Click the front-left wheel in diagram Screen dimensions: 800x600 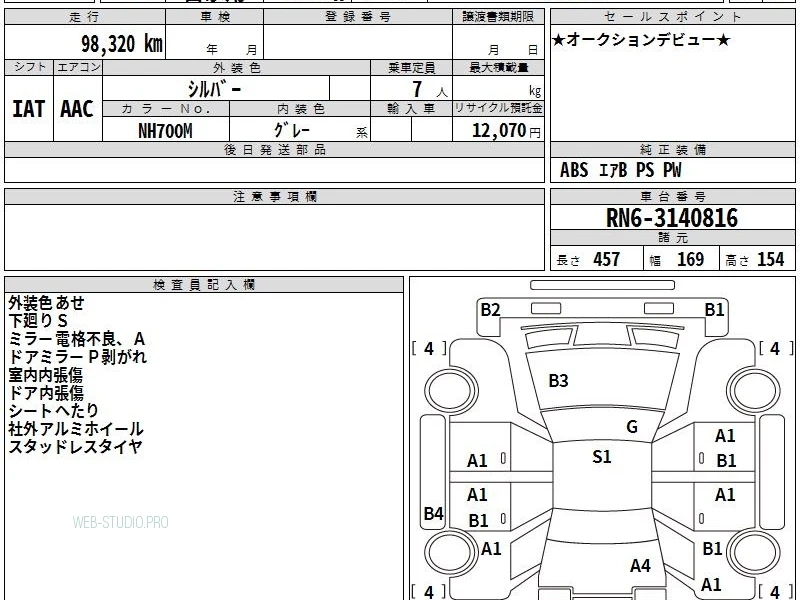(x=451, y=391)
